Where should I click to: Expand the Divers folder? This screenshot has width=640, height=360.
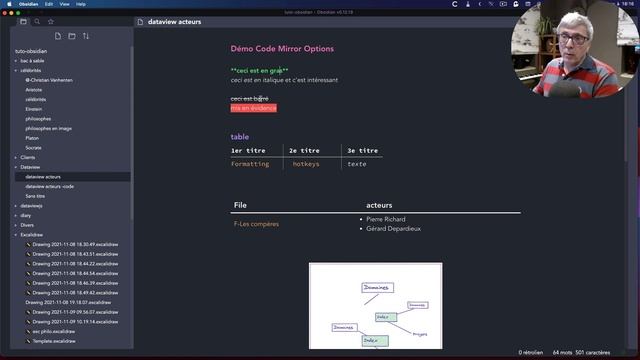[x=27, y=225]
